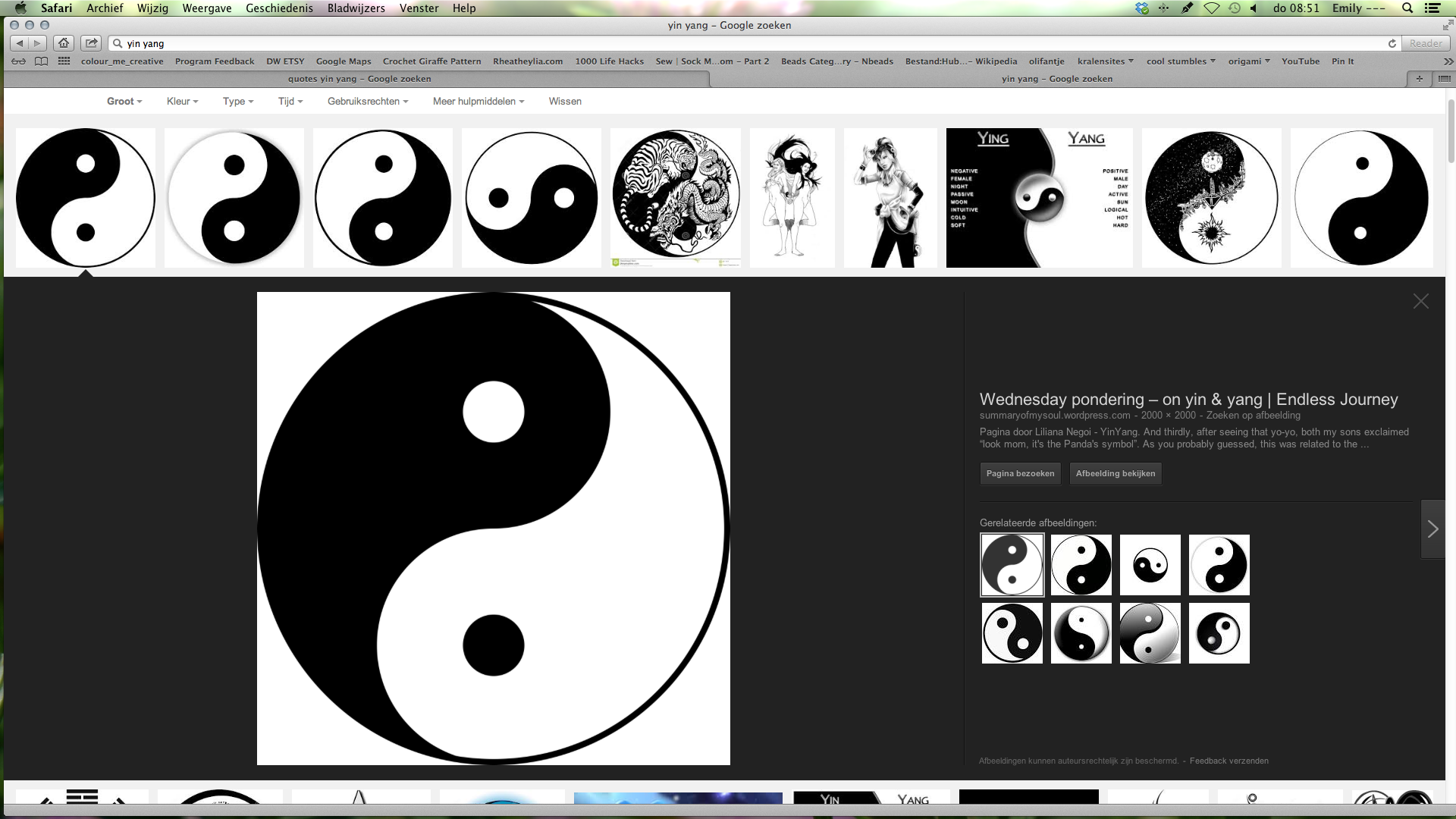Reload the page with the refresh icon
The width and height of the screenshot is (1456, 819).
1392,43
